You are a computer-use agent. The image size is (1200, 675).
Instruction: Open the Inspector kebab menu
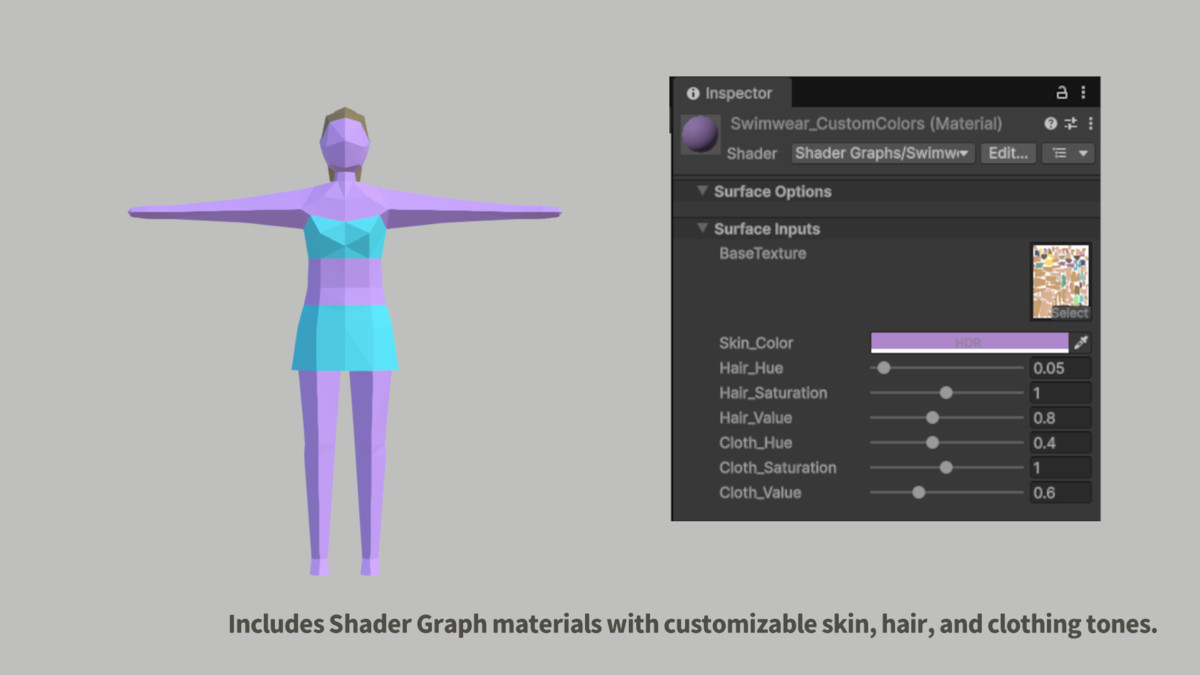(x=1082, y=91)
